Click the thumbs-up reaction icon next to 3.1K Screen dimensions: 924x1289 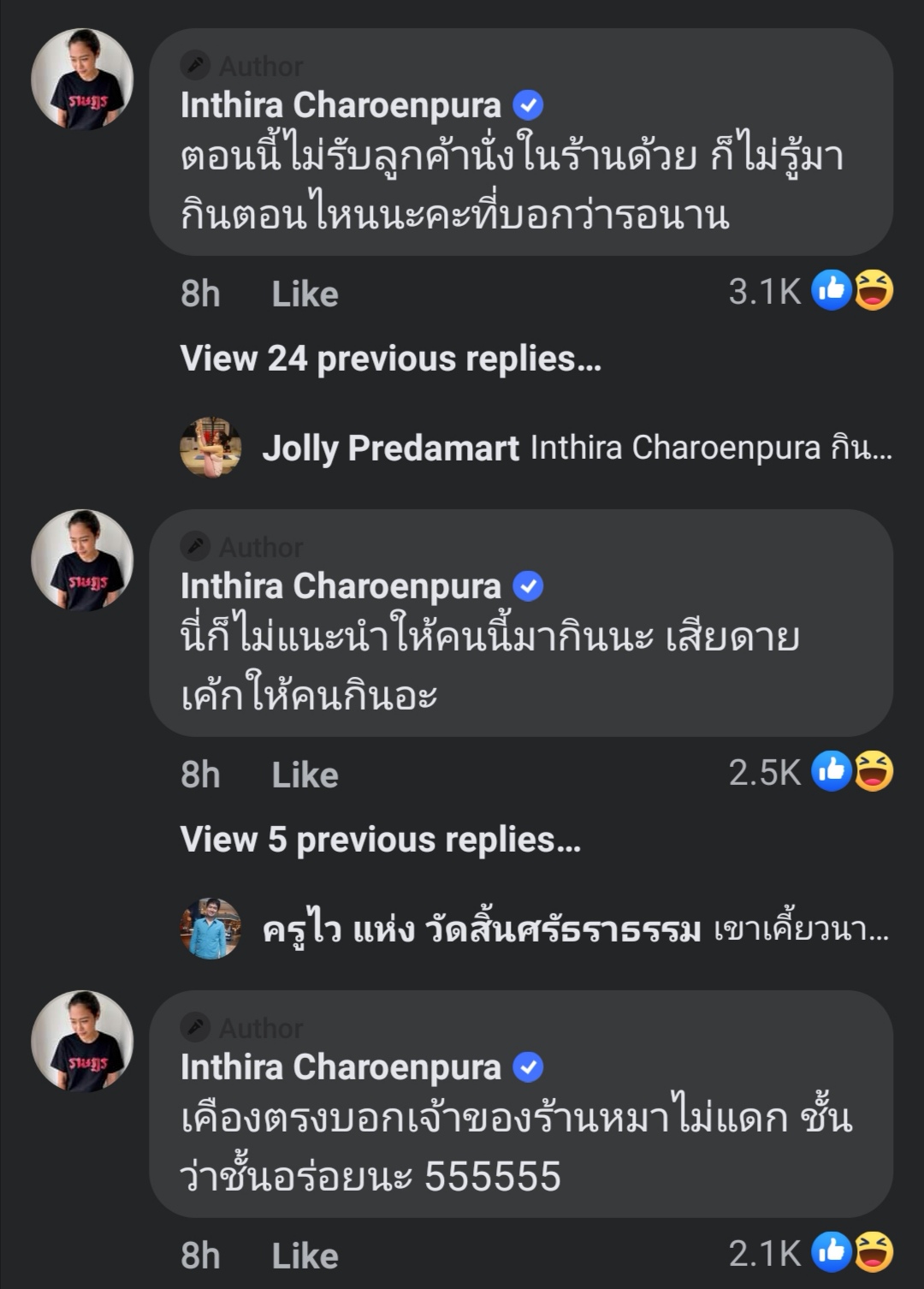tap(831, 290)
